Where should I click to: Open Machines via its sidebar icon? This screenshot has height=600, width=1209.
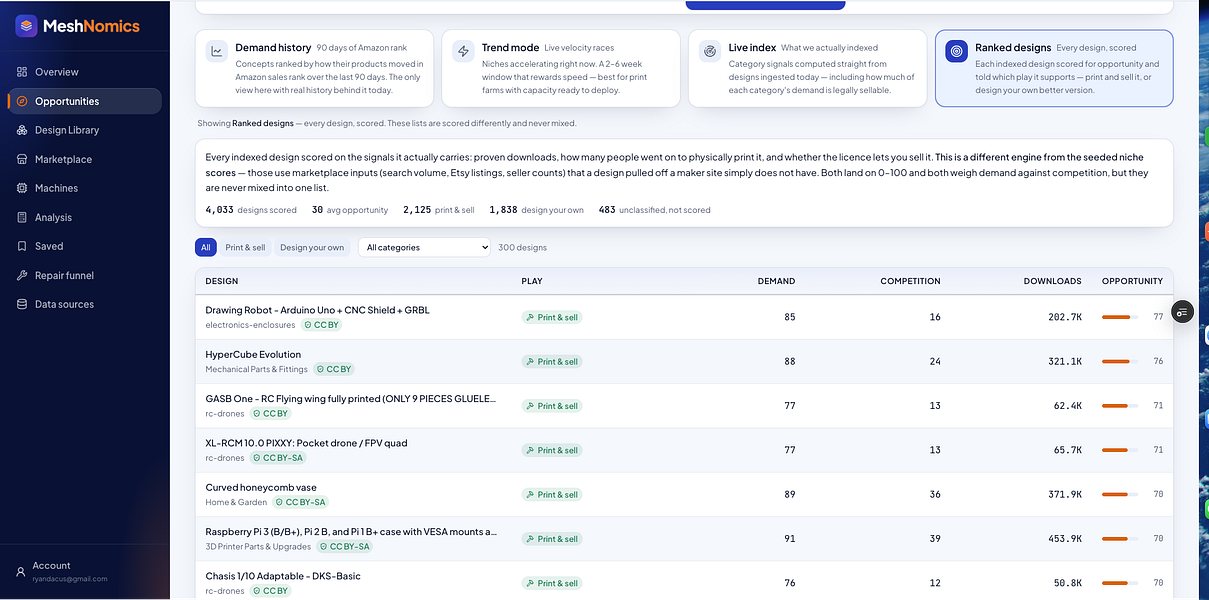coord(22,188)
